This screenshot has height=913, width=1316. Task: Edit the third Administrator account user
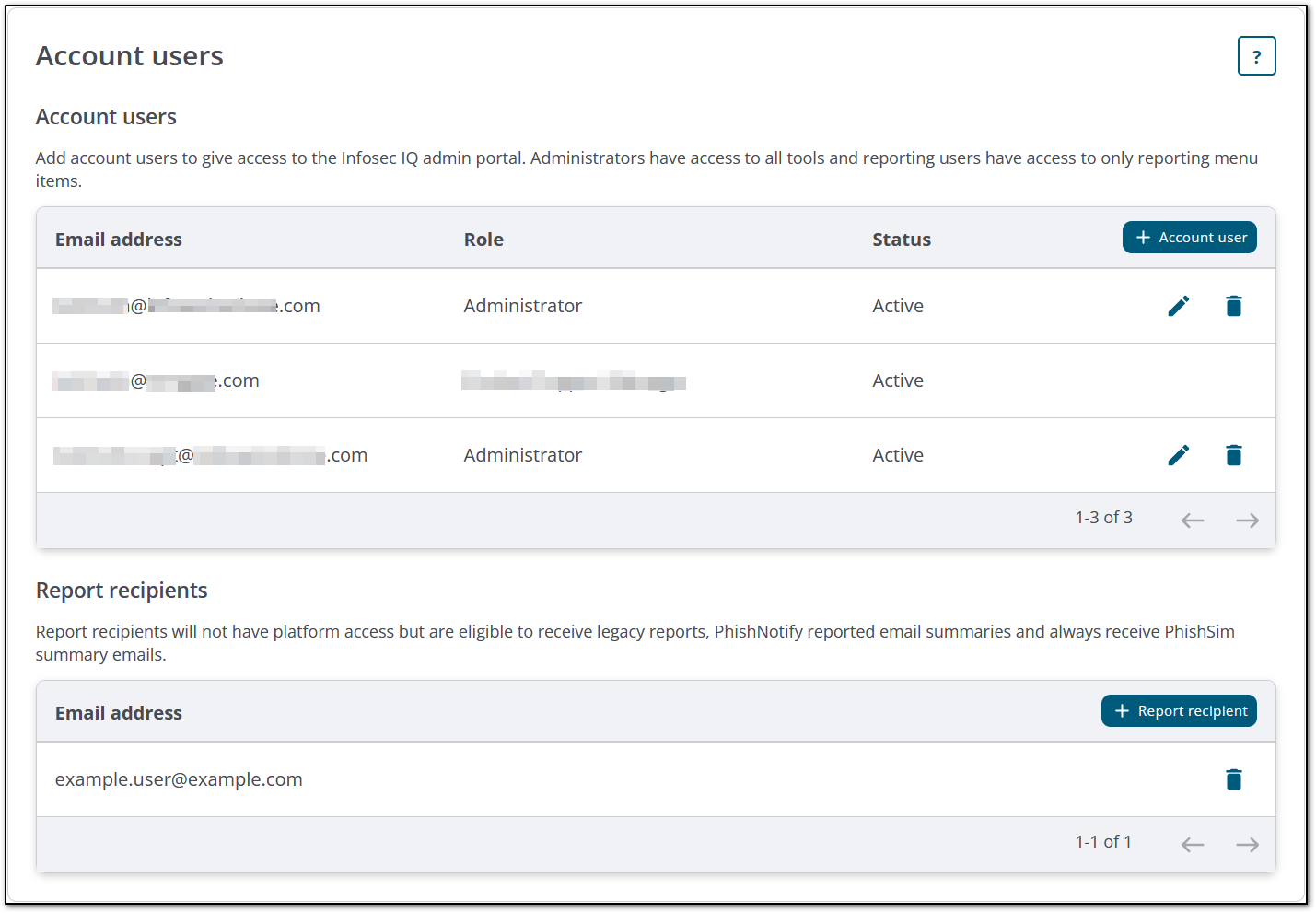pyautogui.click(x=1178, y=454)
